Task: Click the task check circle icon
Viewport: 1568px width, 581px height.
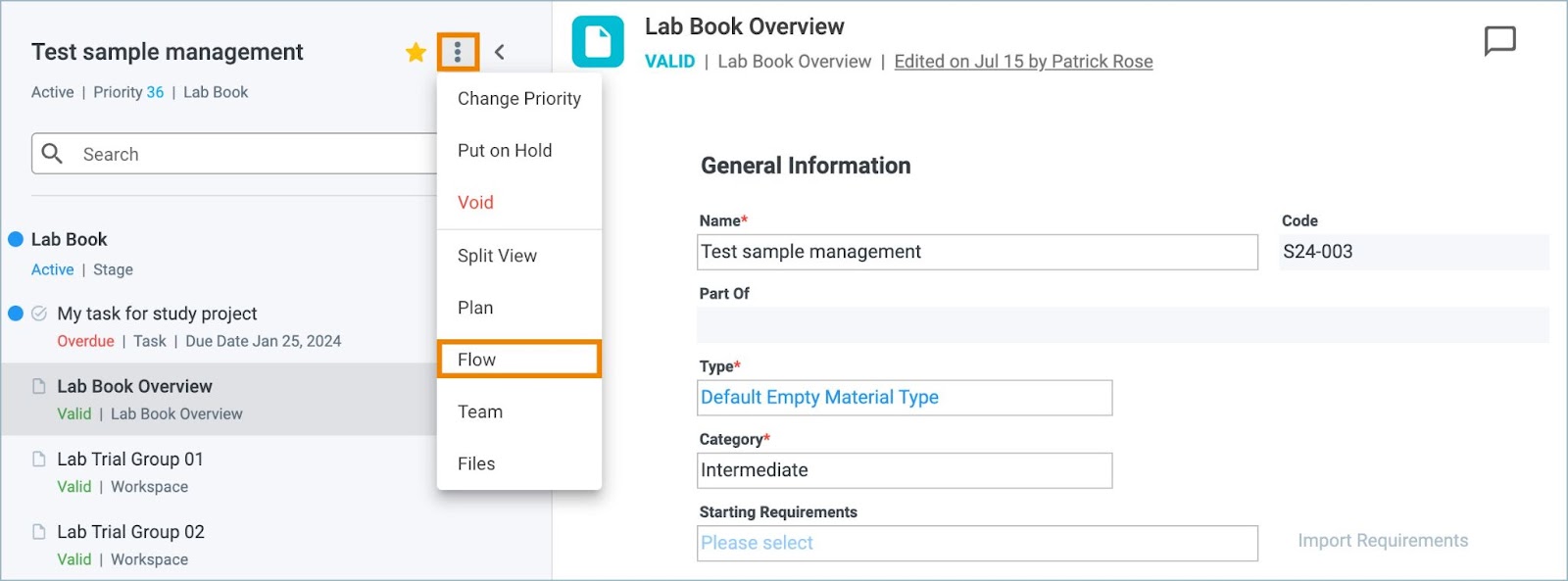Action: pos(39,314)
